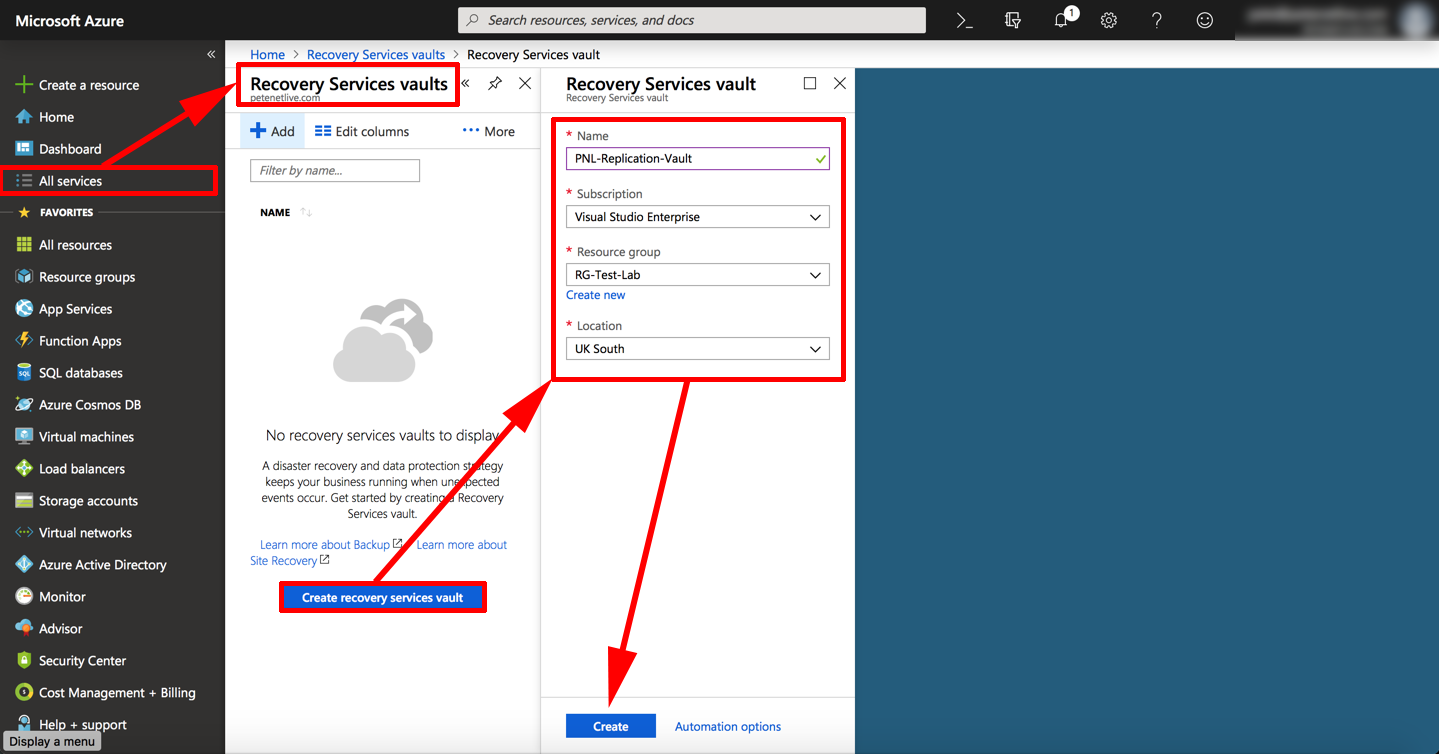Click Automation options link
1439x754 pixels.
pos(728,727)
